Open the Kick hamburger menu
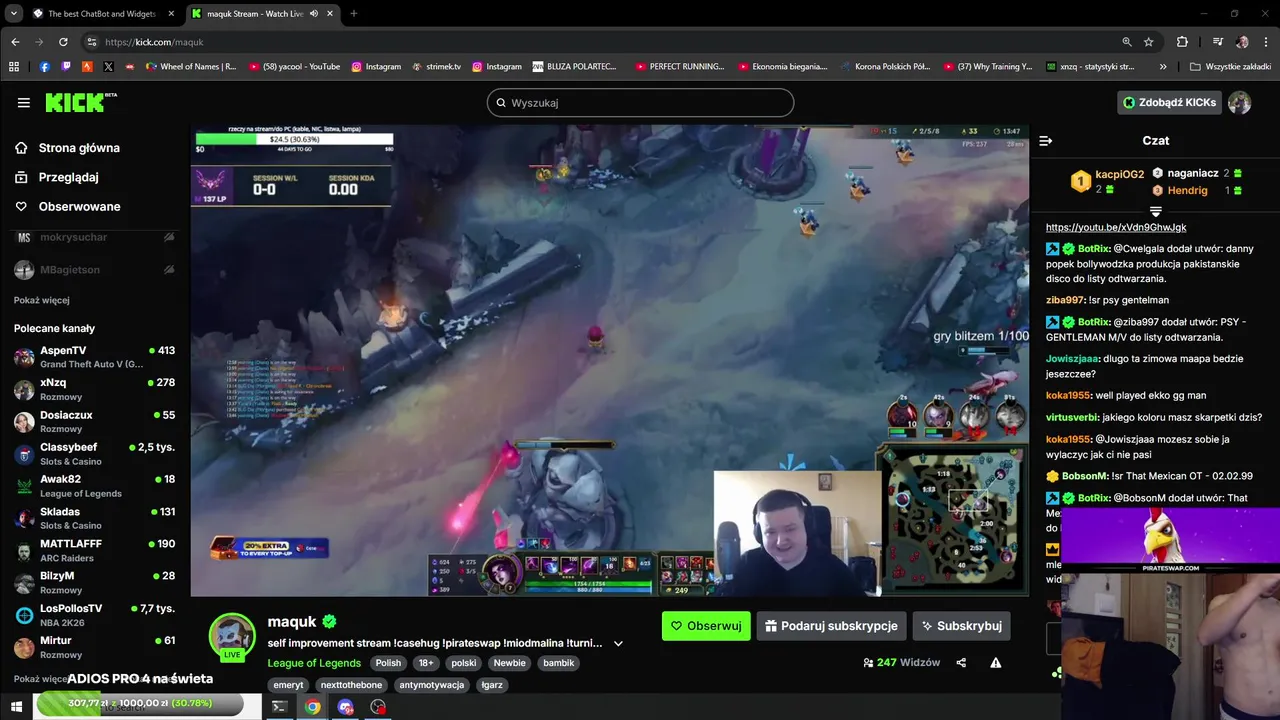 (24, 102)
